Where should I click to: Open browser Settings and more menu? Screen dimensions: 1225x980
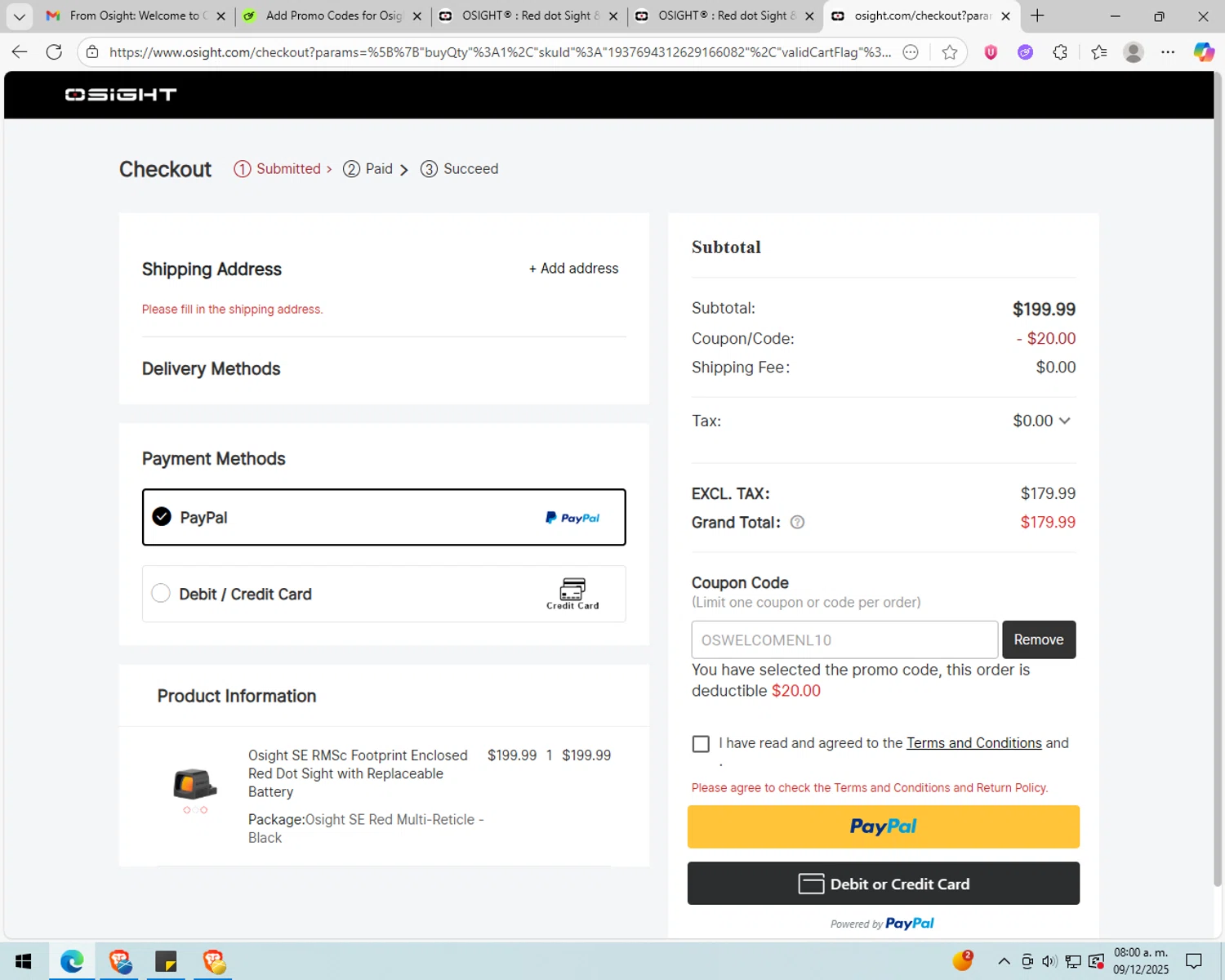(1168, 52)
